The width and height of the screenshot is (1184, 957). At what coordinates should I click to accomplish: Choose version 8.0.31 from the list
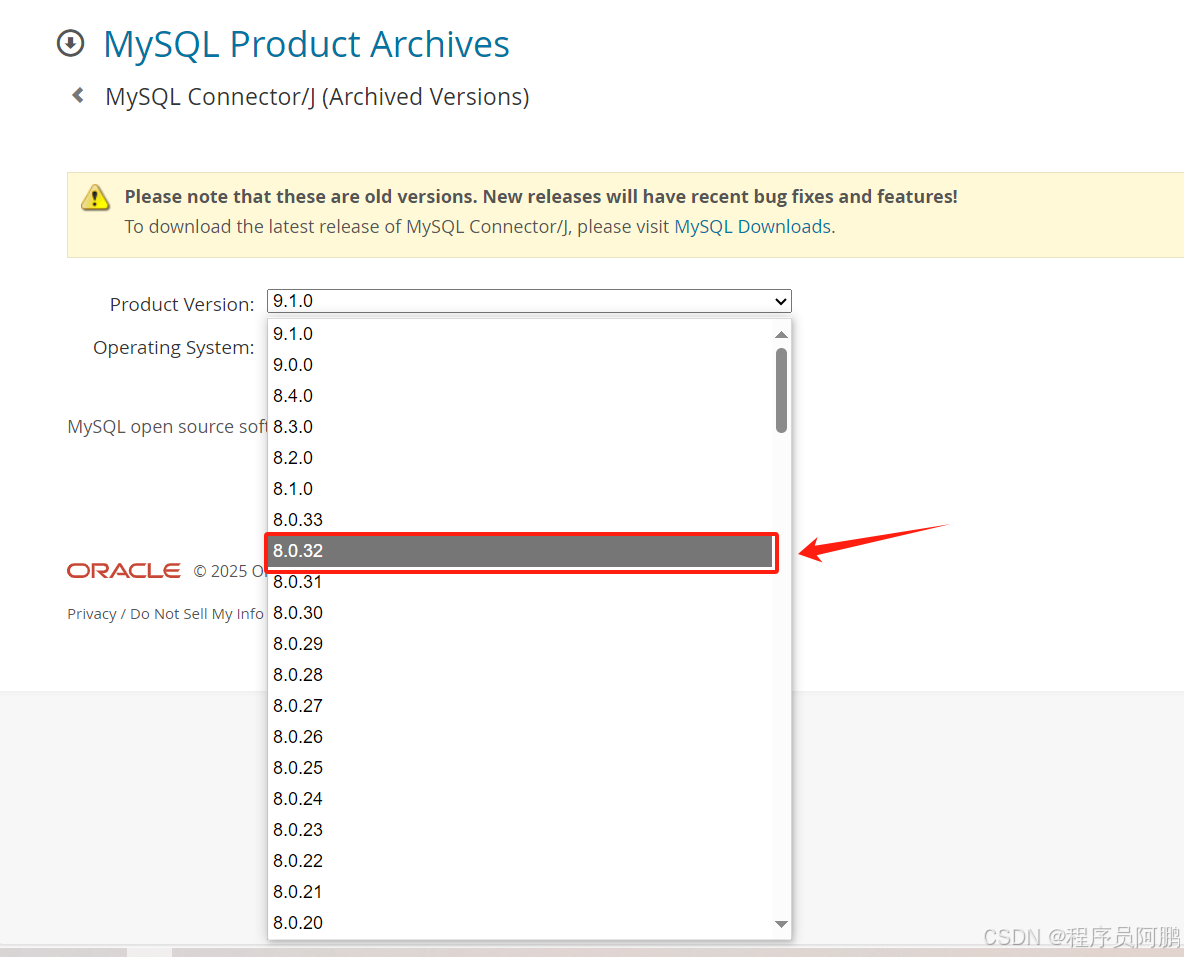coord(521,582)
